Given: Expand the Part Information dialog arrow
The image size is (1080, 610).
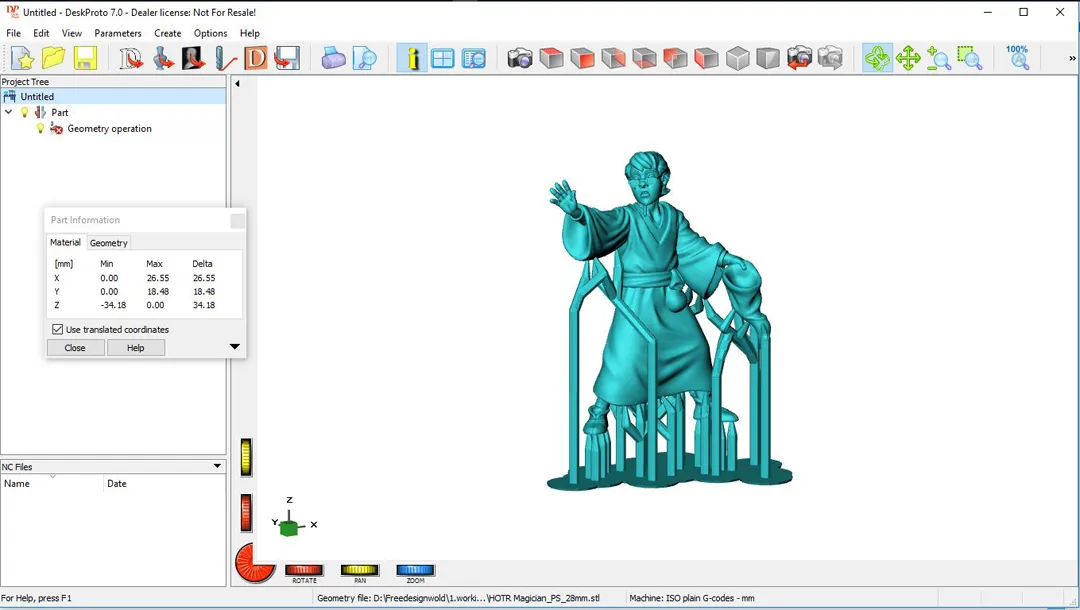Looking at the screenshot, I should 234,347.
